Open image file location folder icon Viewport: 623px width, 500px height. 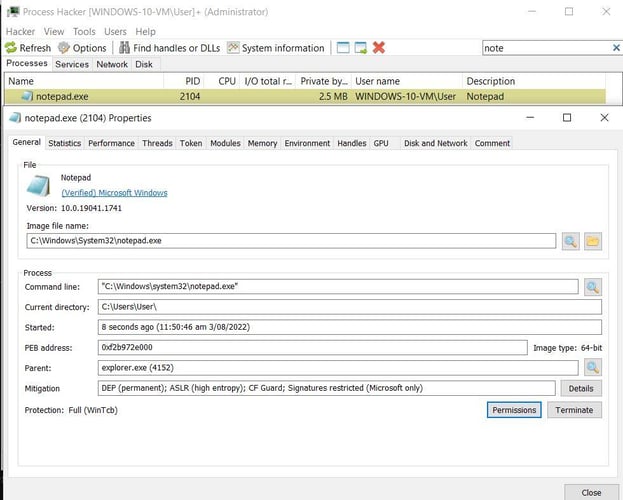592,240
